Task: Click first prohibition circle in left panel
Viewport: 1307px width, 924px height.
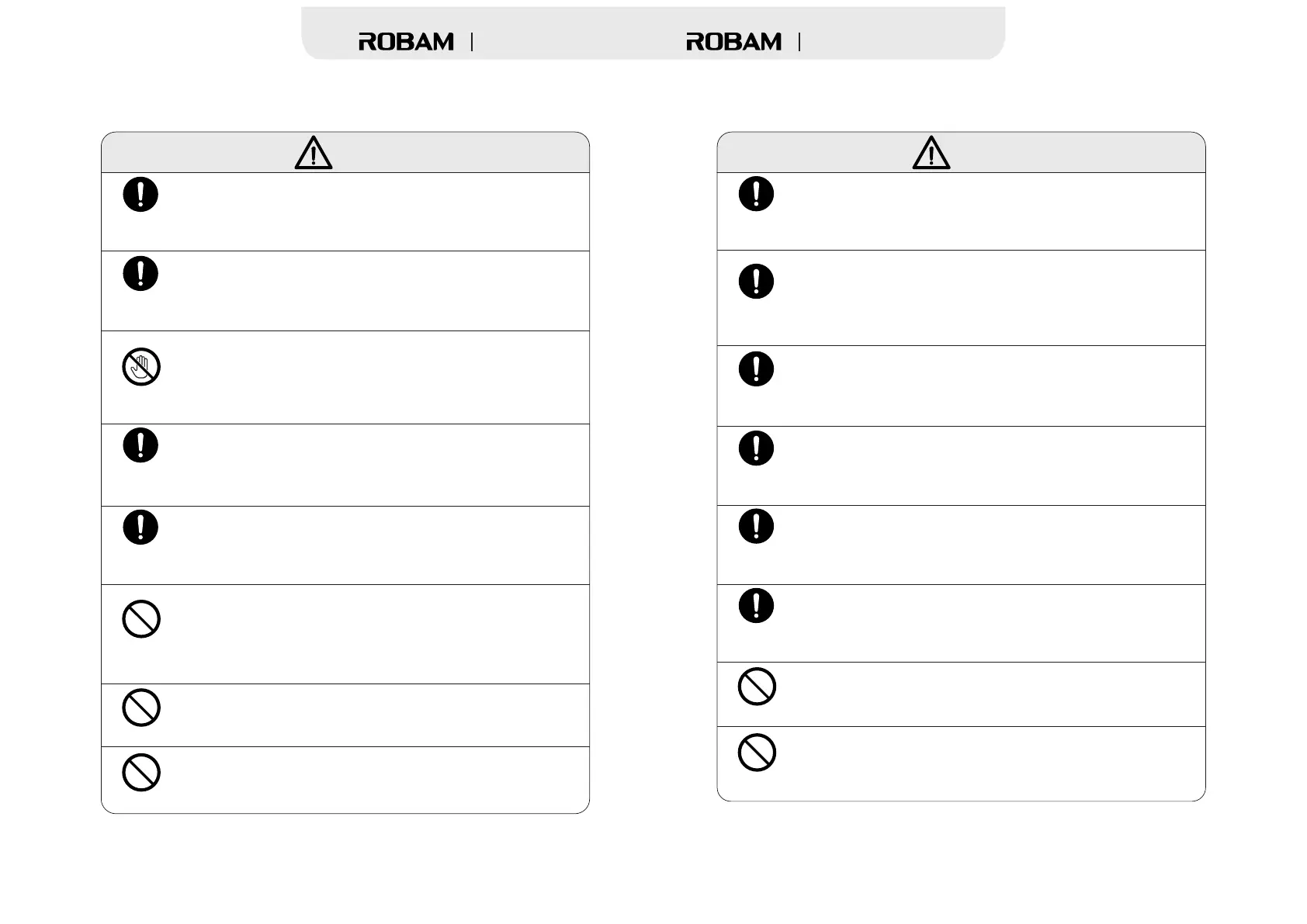Action: [141, 619]
